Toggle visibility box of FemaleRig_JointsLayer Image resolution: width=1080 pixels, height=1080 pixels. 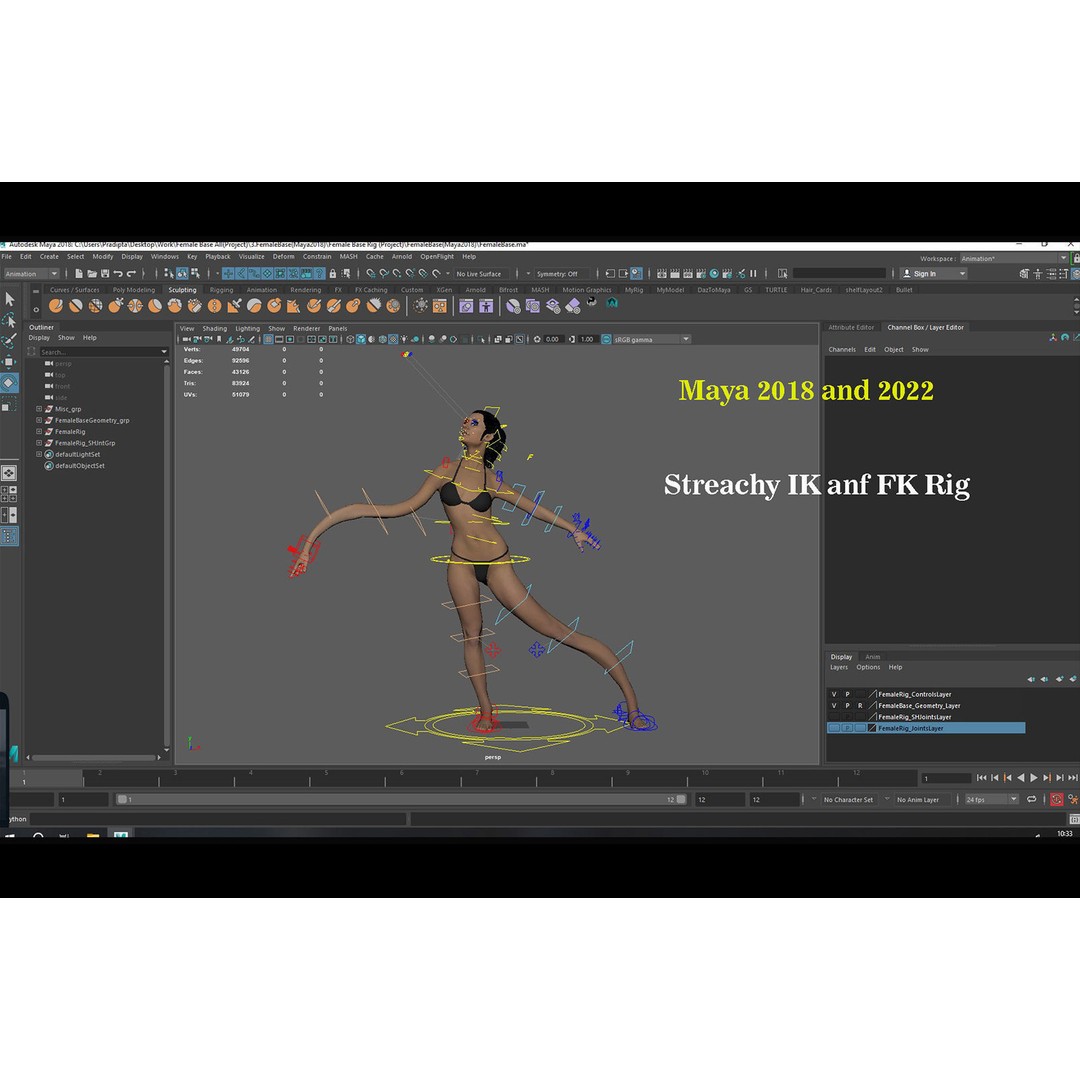click(x=834, y=728)
